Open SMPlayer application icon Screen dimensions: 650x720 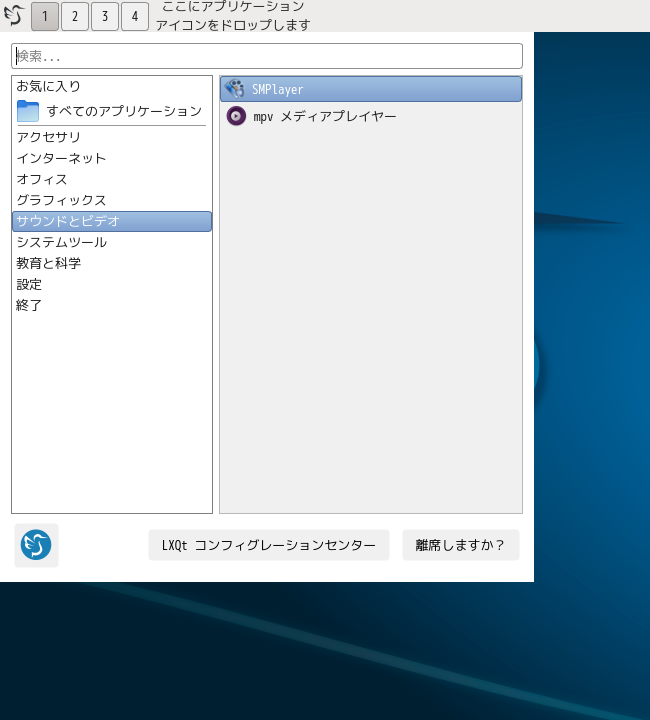[x=235, y=89]
